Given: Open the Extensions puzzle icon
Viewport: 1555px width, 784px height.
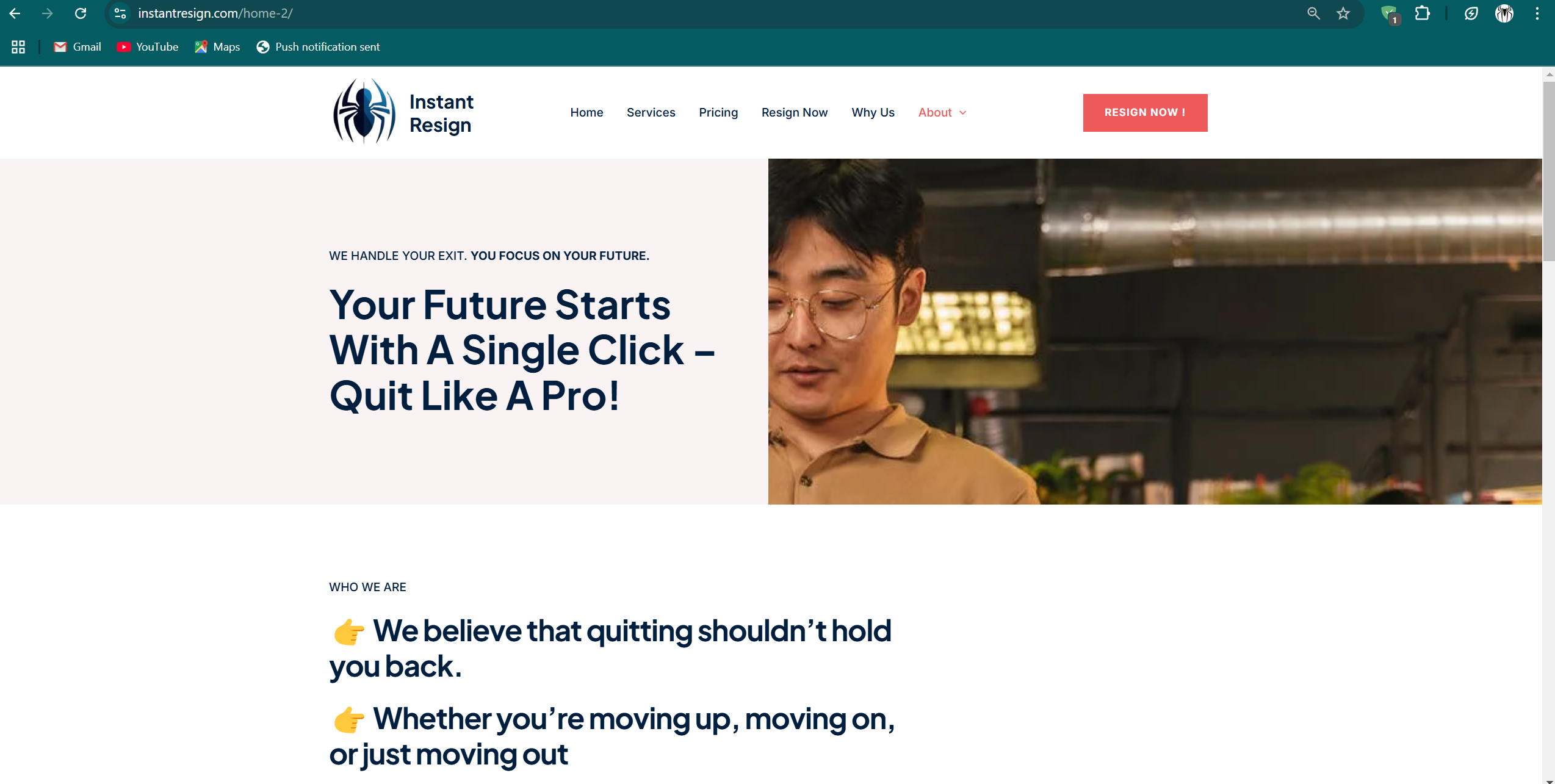Looking at the screenshot, I should [x=1423, y=13].
